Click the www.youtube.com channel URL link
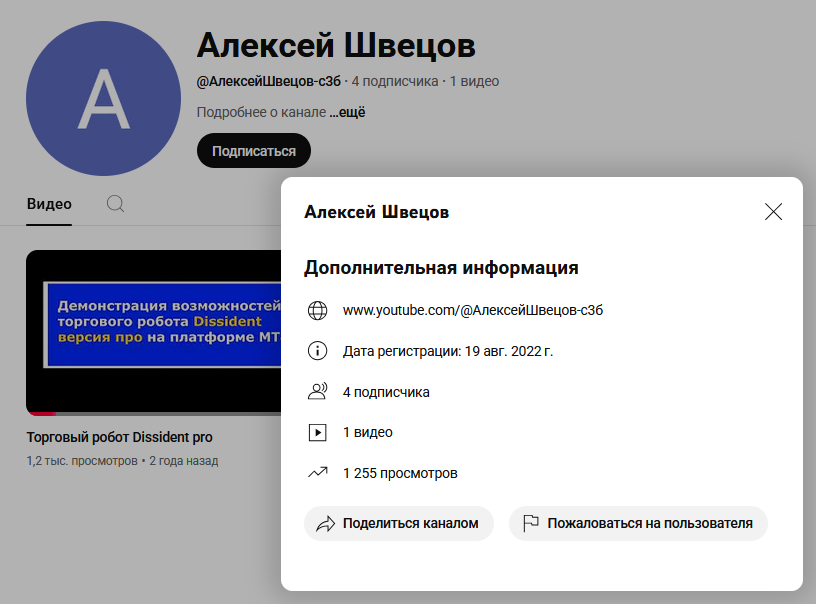816x604 pixels. (x=472, y=311)
